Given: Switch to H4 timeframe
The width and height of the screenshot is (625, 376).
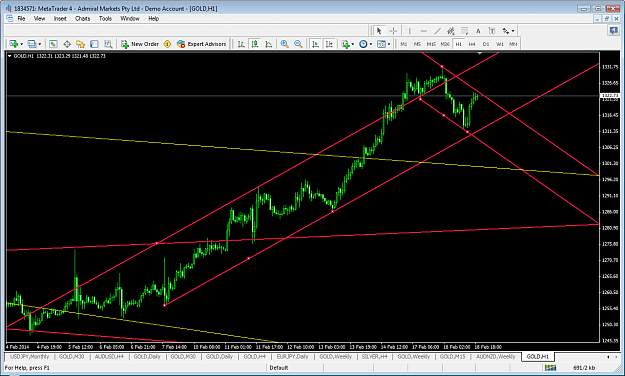Looking at the screenshot, I should pos(472,44).
